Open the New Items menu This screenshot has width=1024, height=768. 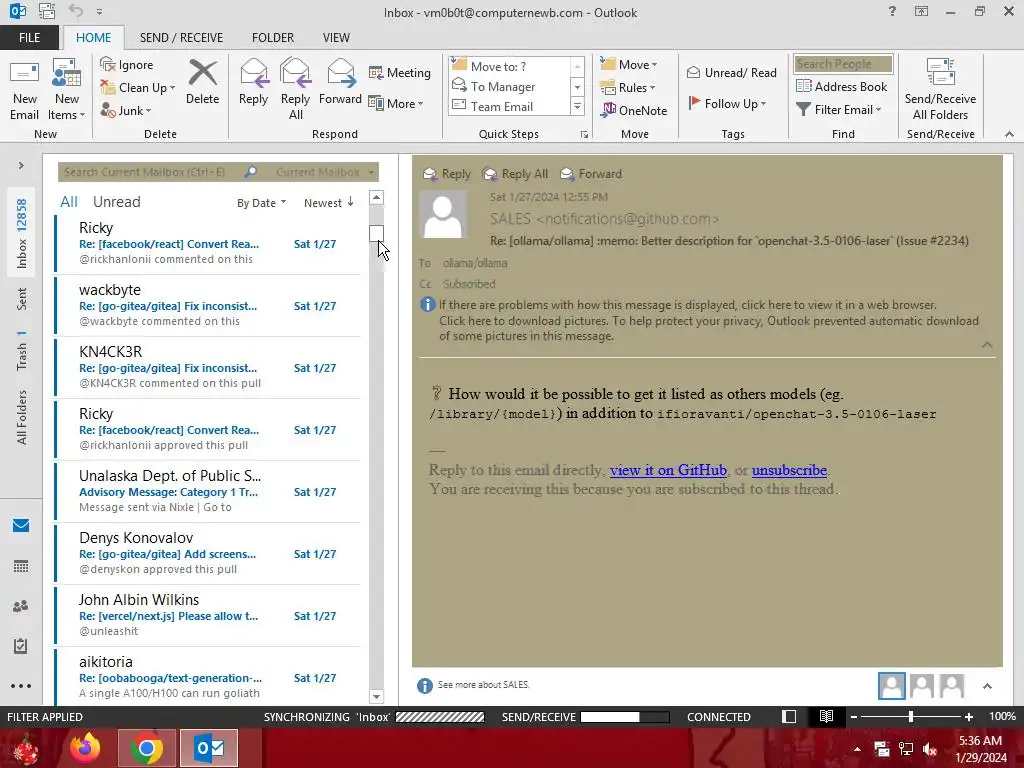click(67, 90)
